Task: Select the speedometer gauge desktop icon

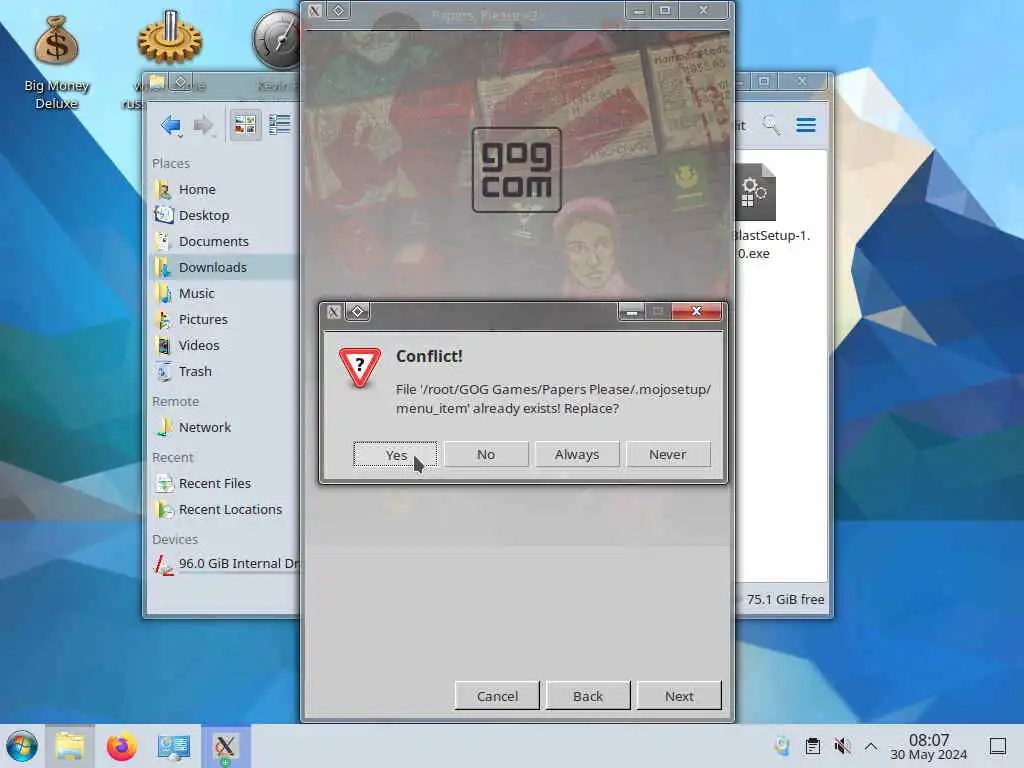Action: (277, 39)
